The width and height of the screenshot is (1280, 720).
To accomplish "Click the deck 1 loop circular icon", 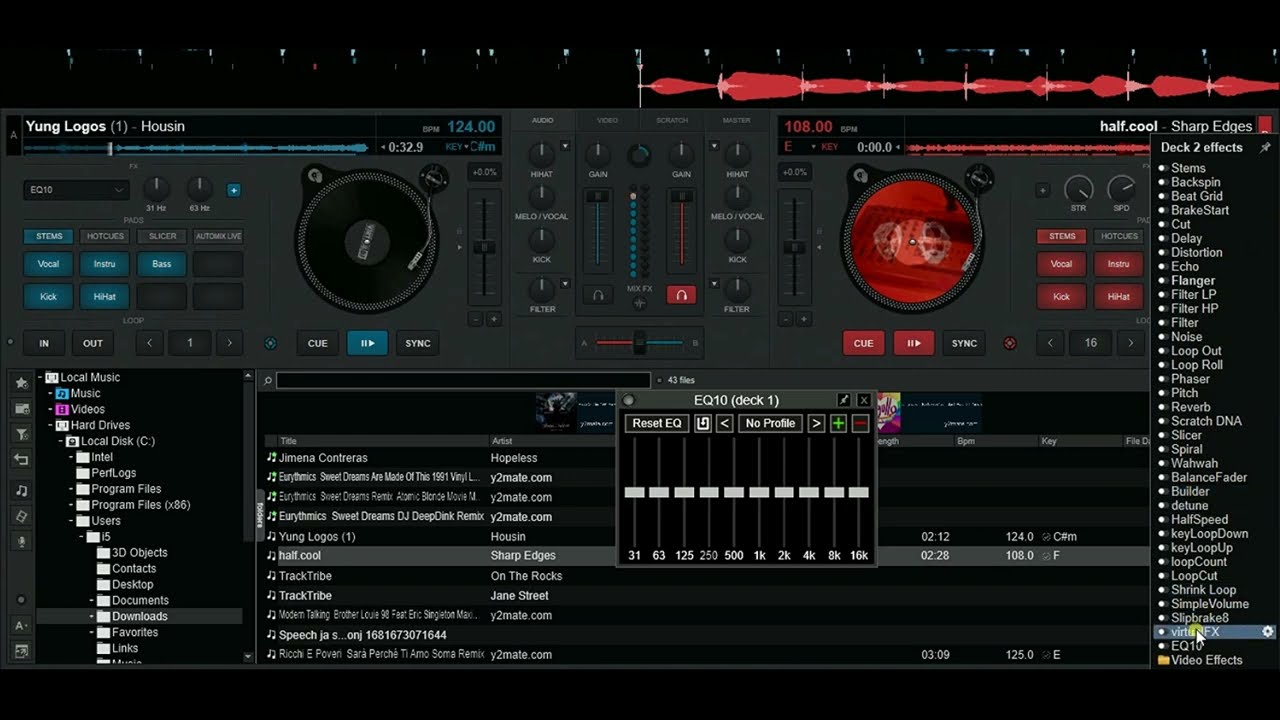I will [270, 343].
